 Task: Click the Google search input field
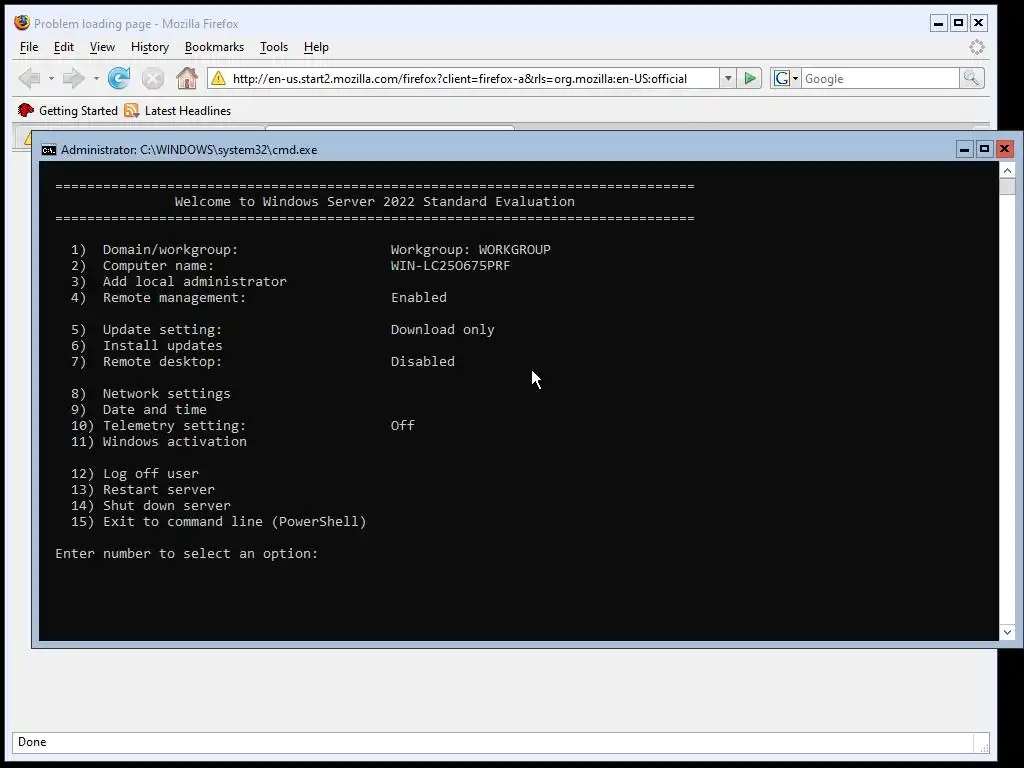[880, 78]
